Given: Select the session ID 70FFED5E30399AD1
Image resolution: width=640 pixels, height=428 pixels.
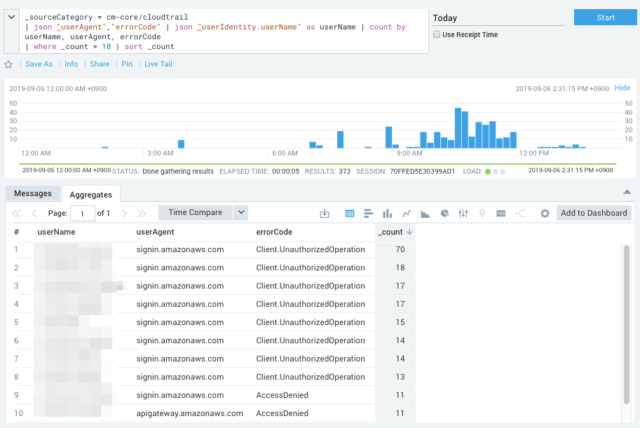Looking at the screenshot, I should 422,171.
